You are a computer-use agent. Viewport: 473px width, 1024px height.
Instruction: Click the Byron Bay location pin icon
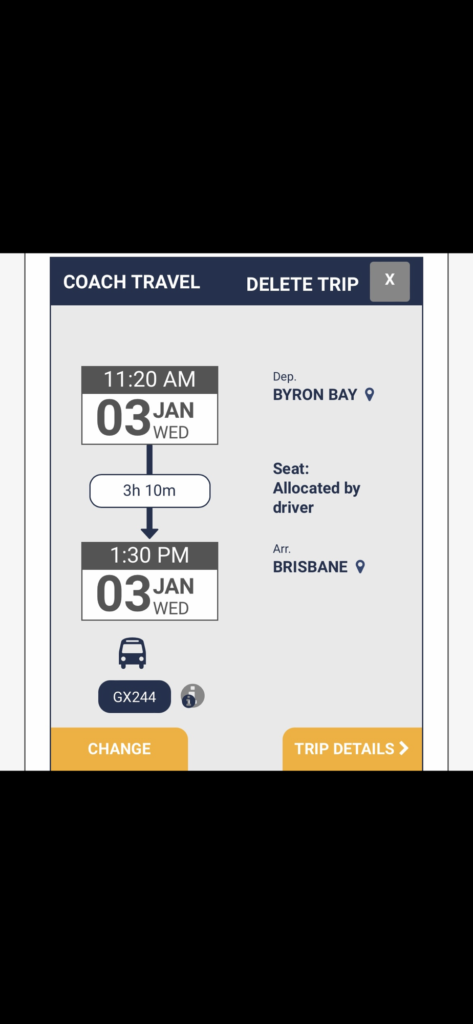coord(369,394)
